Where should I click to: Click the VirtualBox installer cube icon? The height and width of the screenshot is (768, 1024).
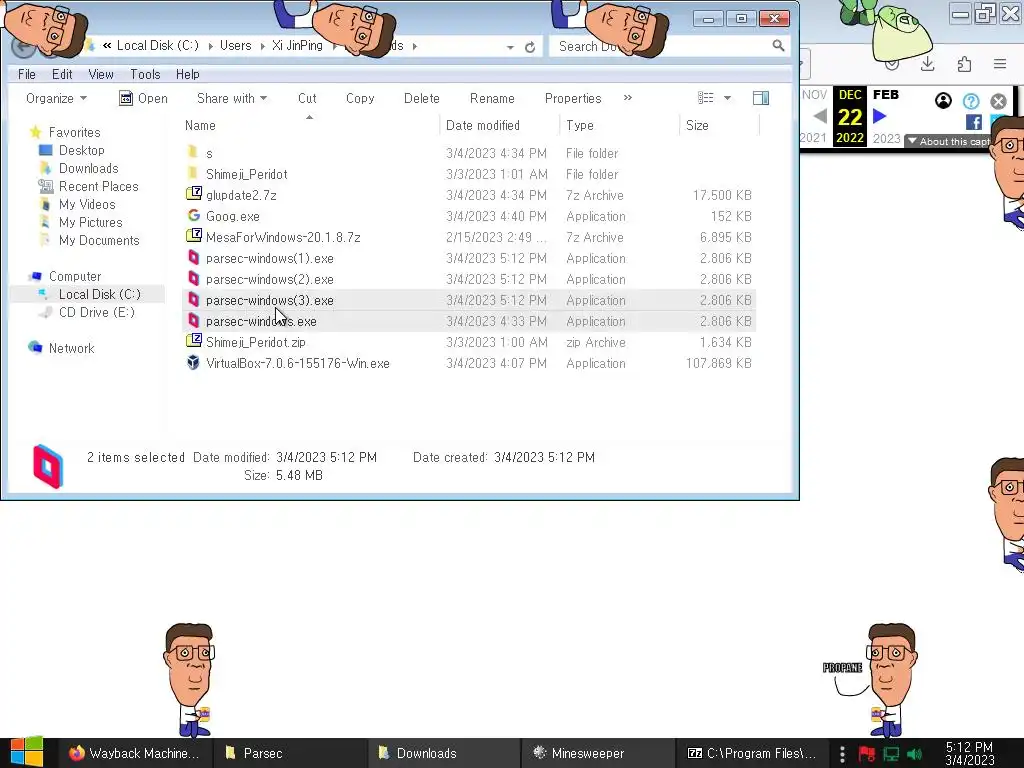point(193,363)
